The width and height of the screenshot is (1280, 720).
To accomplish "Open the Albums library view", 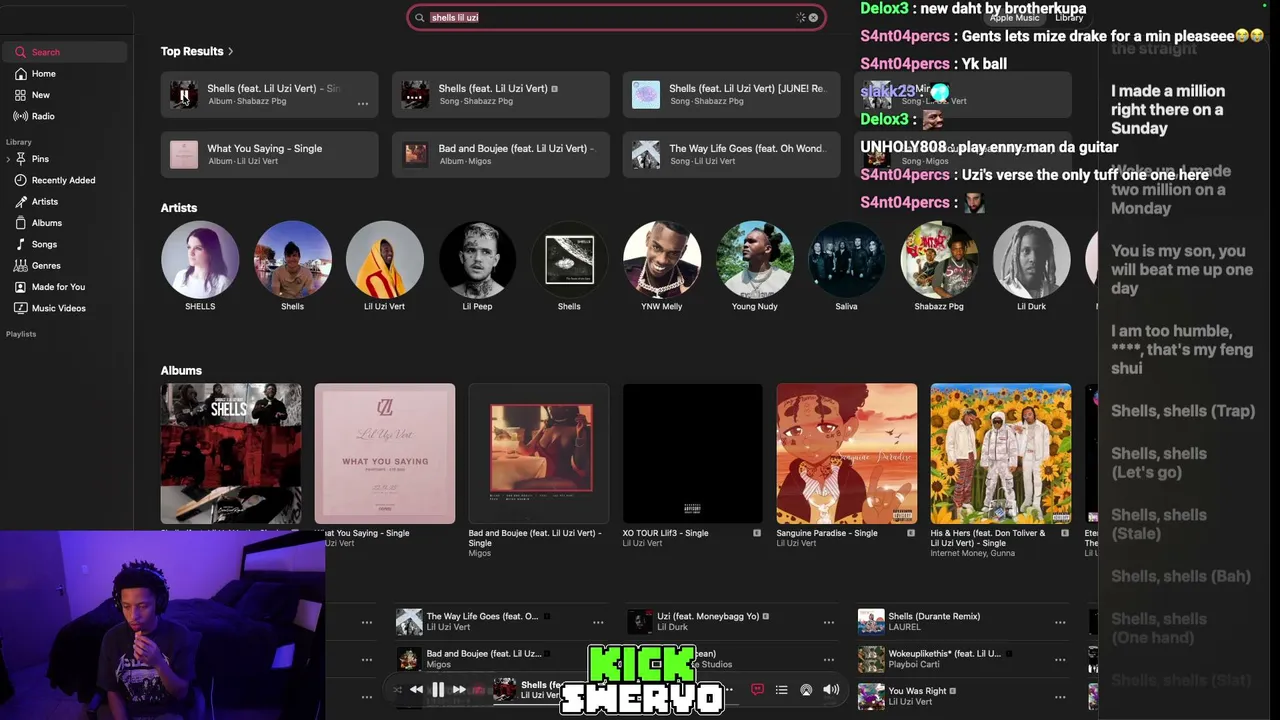I will (64, 223).
